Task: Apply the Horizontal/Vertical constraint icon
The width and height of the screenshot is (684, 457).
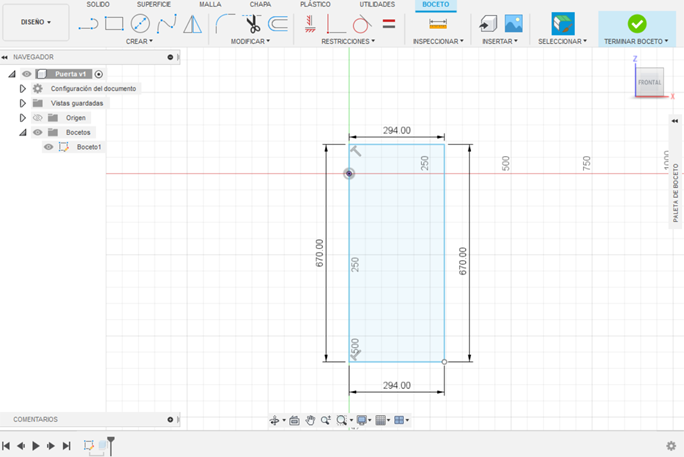Action: [x=310, y=24]
